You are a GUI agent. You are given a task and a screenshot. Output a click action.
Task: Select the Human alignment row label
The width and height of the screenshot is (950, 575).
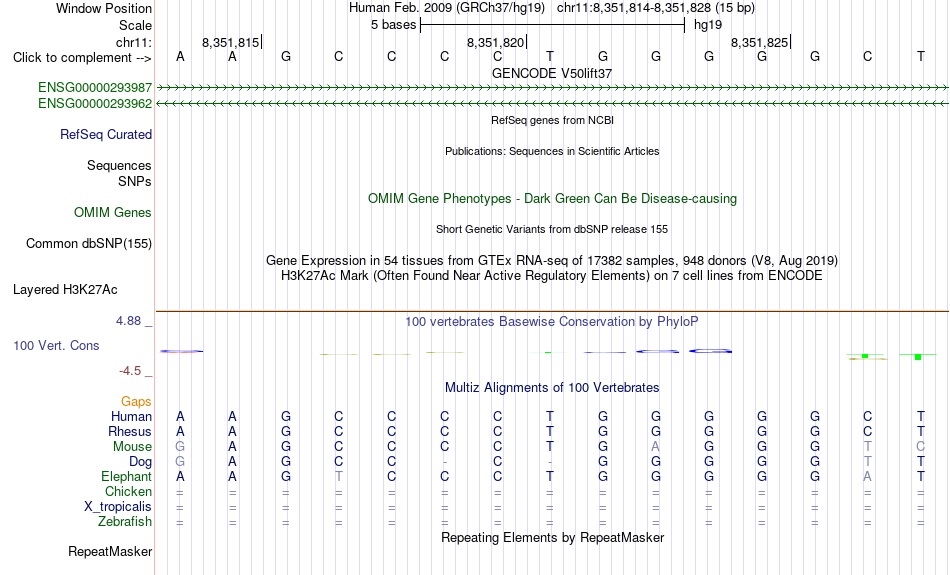click(x=131, y=417)
